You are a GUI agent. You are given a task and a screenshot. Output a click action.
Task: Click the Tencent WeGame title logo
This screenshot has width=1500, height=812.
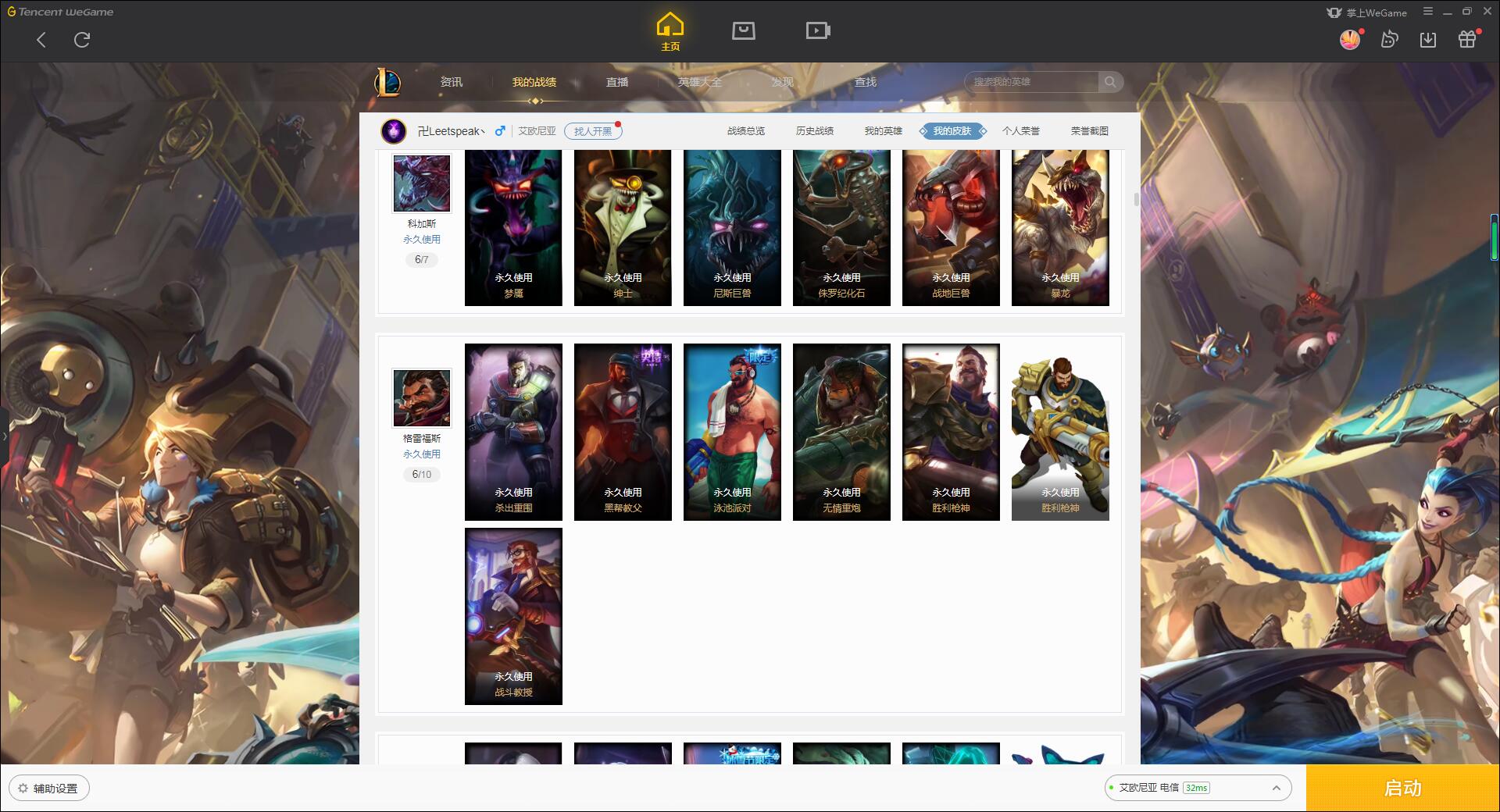point(60,12)
